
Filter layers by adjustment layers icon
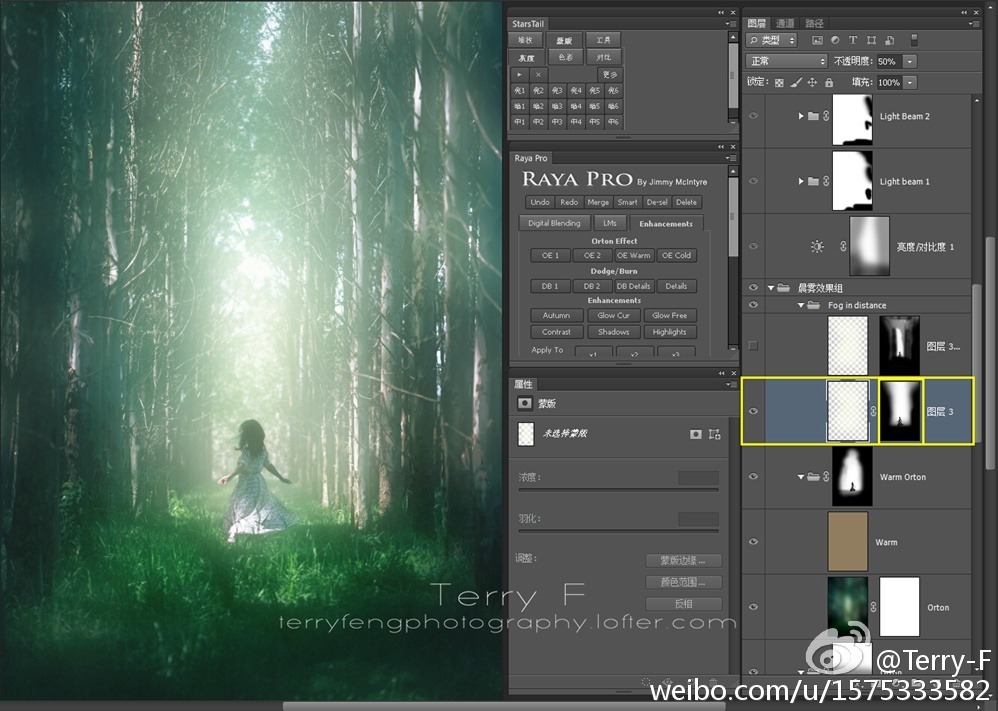click(x=835, y=40)
